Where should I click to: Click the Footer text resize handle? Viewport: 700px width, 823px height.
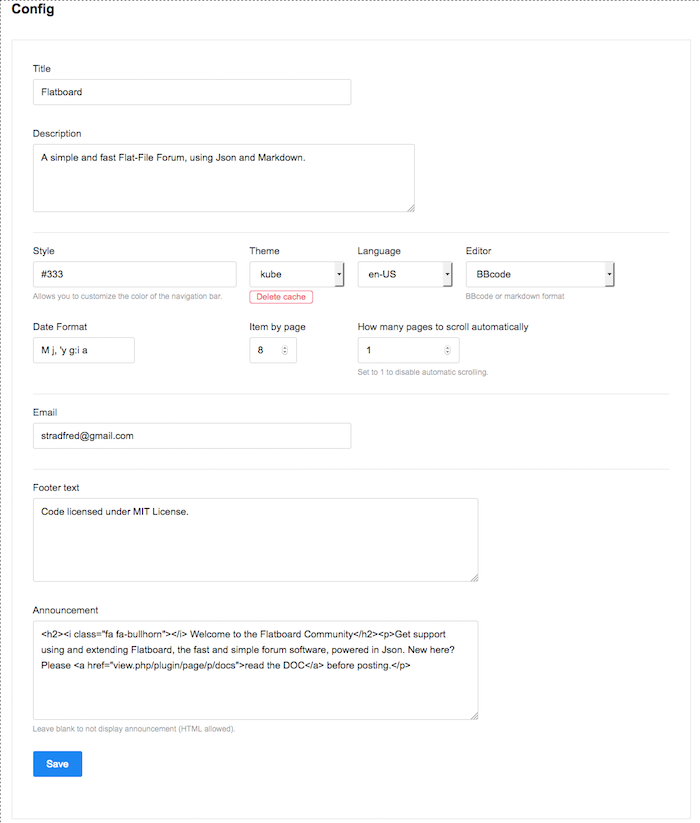tap(474, 578)
